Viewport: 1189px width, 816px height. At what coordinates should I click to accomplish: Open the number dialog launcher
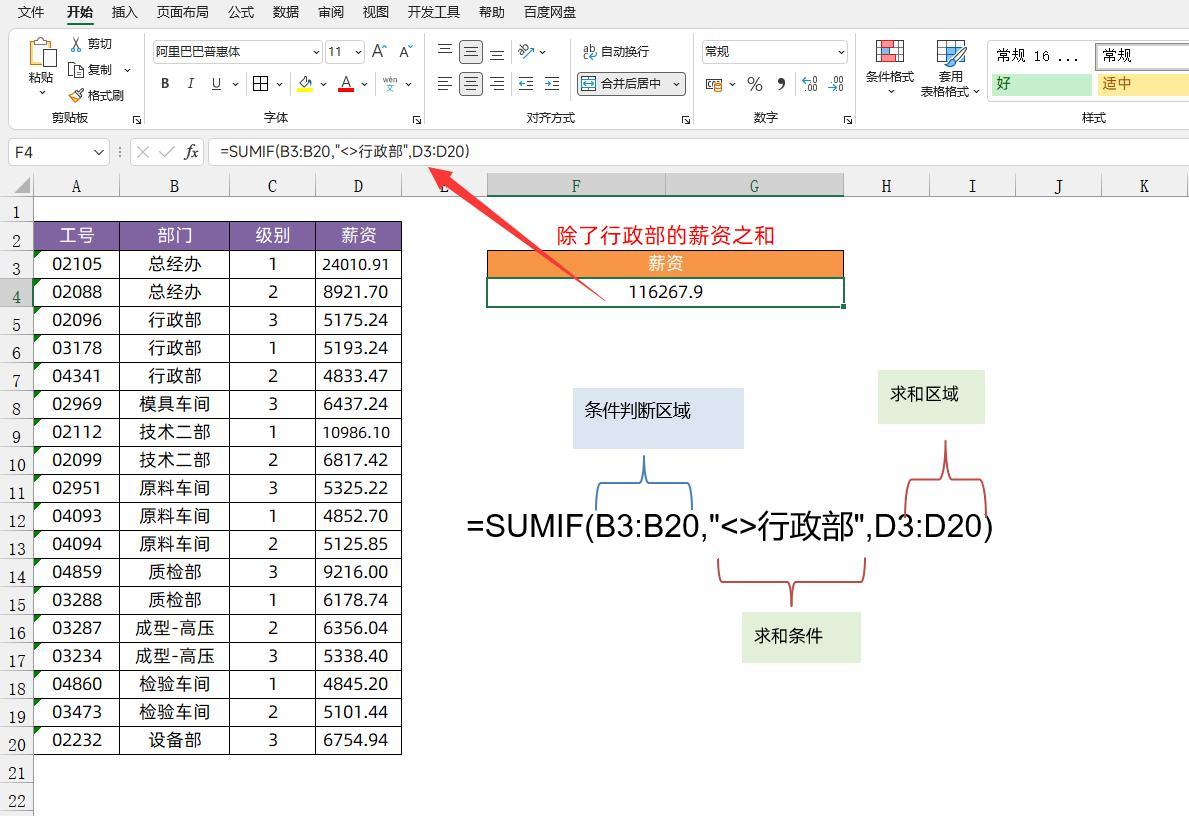click(848, 120)
